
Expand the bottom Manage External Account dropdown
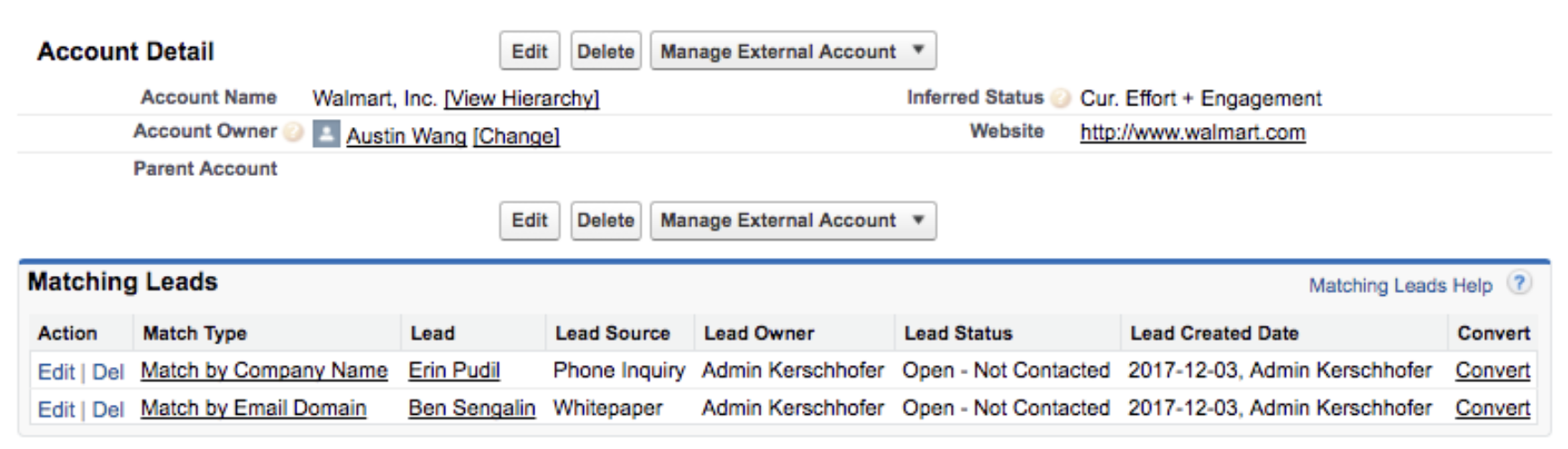click(793, 220)
